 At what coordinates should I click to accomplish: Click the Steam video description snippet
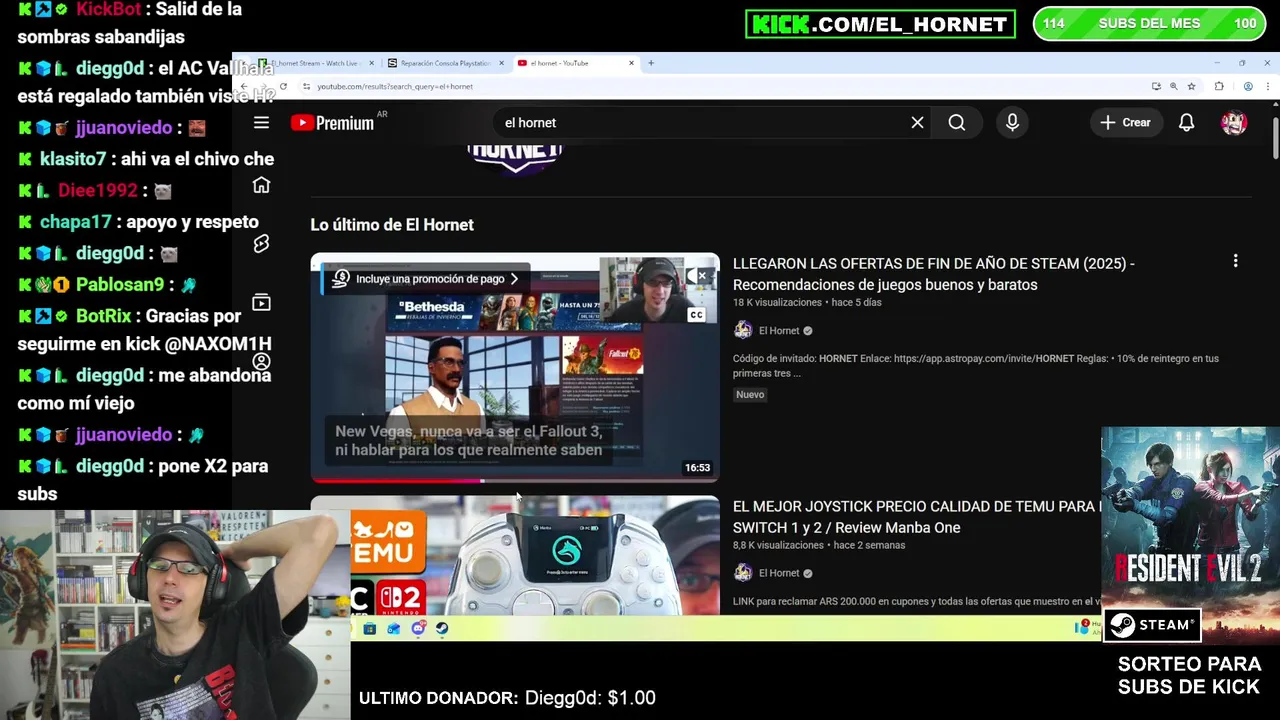pyautogui.click(x=975, y=365)
